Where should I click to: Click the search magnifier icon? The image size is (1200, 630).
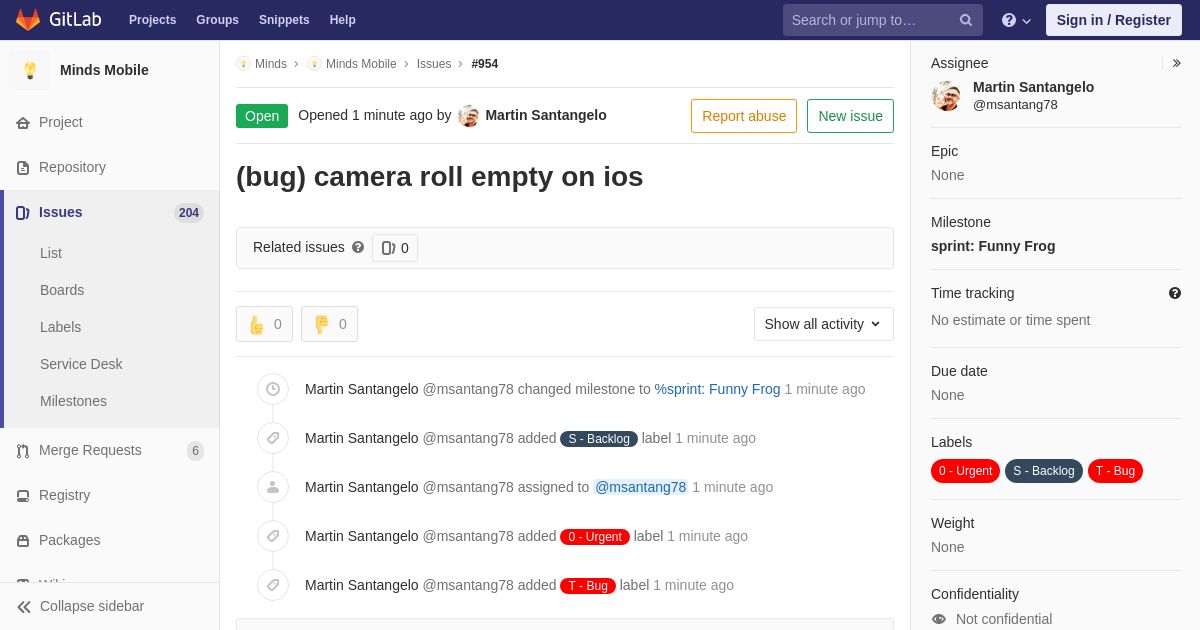(966, 20)
